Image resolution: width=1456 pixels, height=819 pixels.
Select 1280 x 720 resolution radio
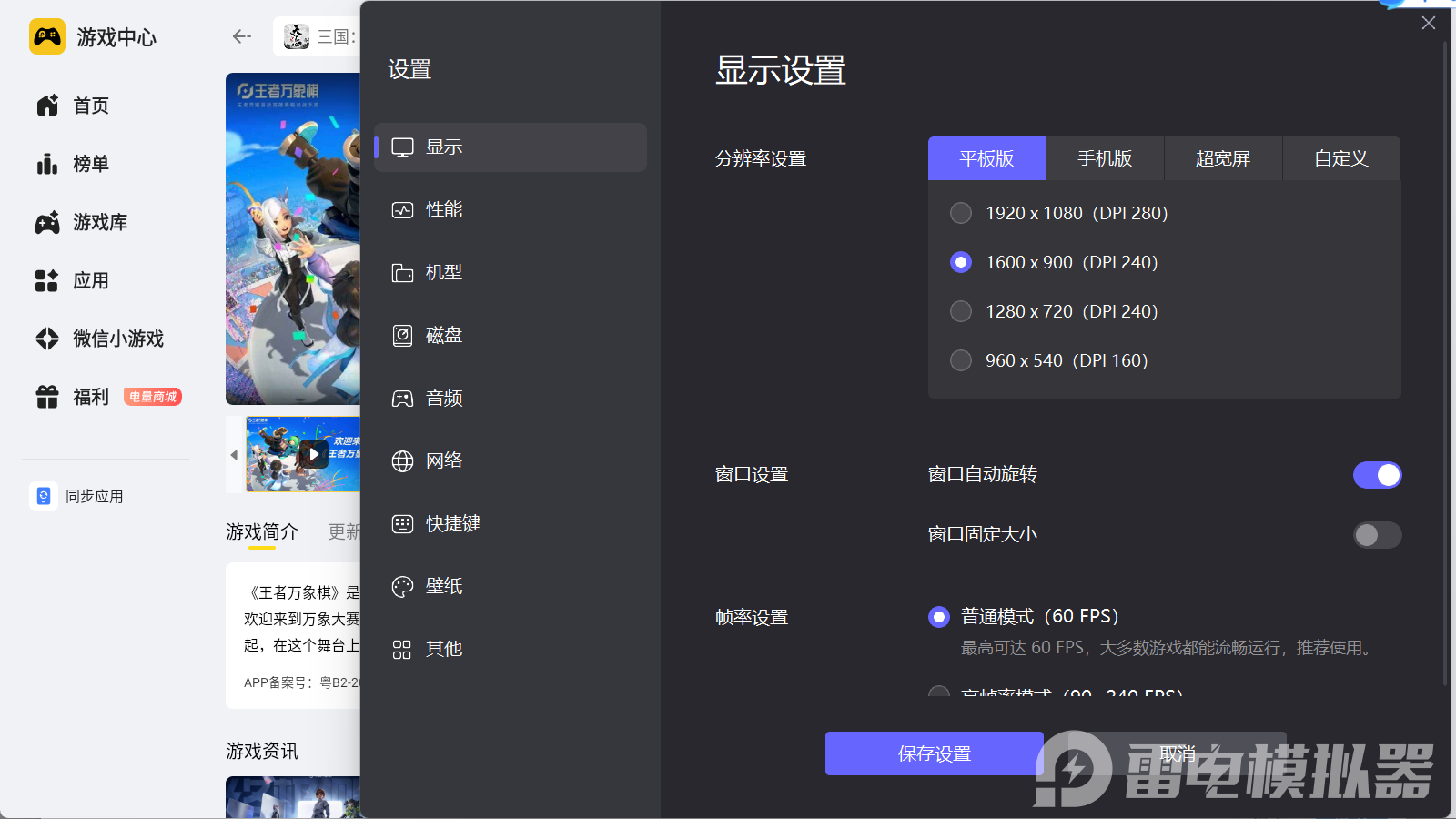click(961, 311)
